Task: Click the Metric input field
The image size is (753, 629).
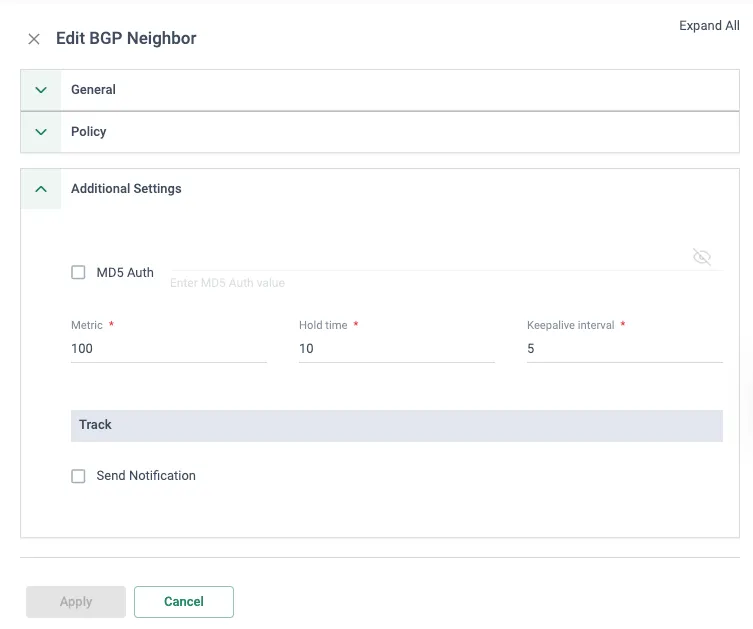Action: (x=169, y=349)
